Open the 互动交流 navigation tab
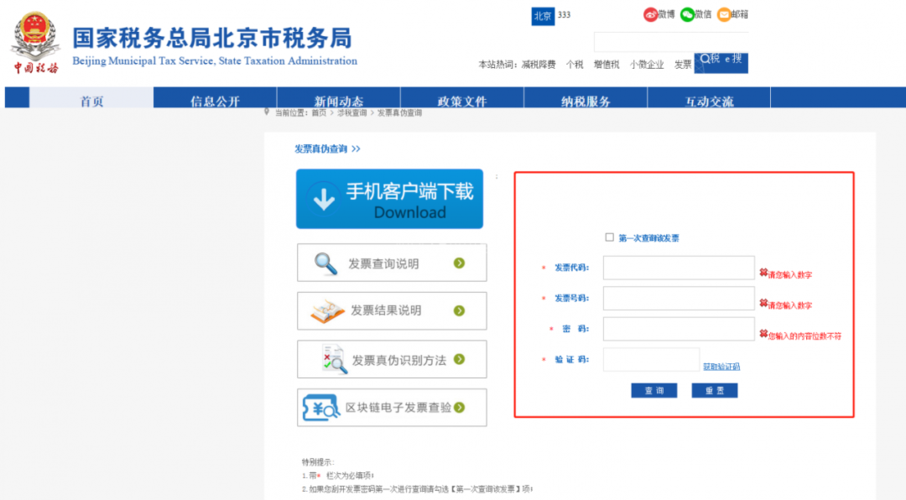This screenshot has width=906, height=500. click(x=709, y=98)
